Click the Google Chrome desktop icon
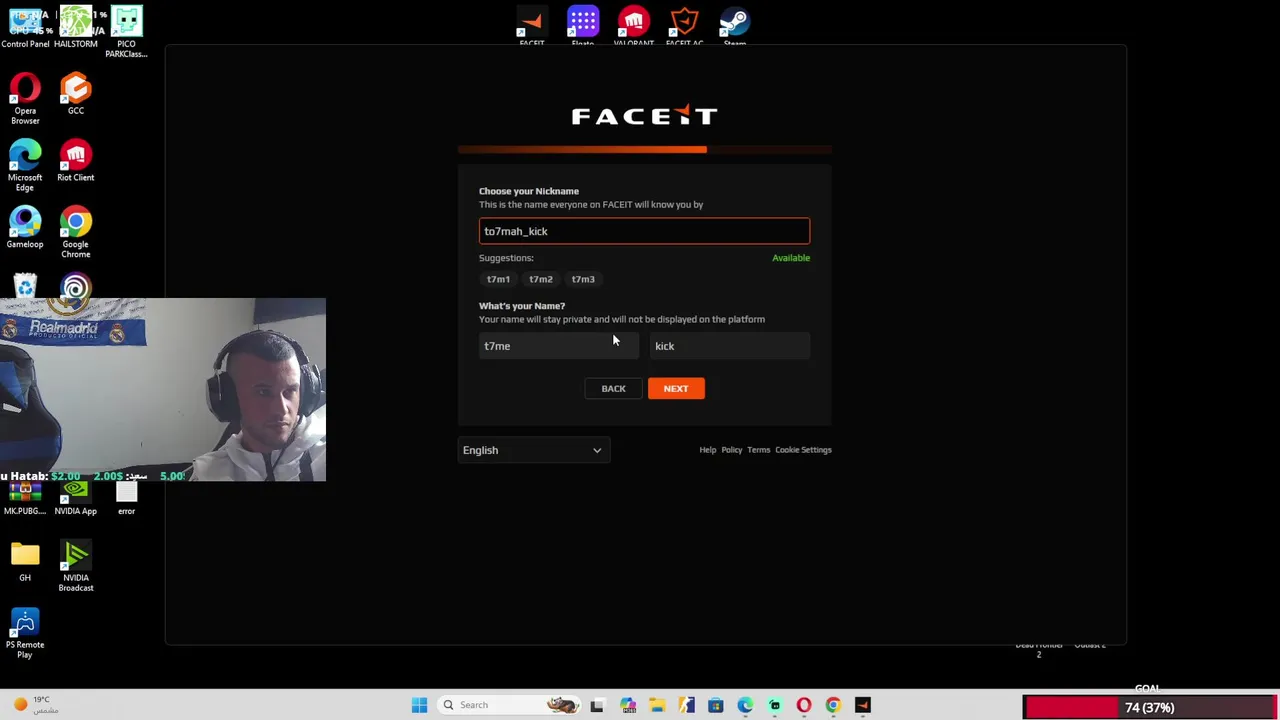The width and height of the screenshot is (1280, 720). click(76, 232)
